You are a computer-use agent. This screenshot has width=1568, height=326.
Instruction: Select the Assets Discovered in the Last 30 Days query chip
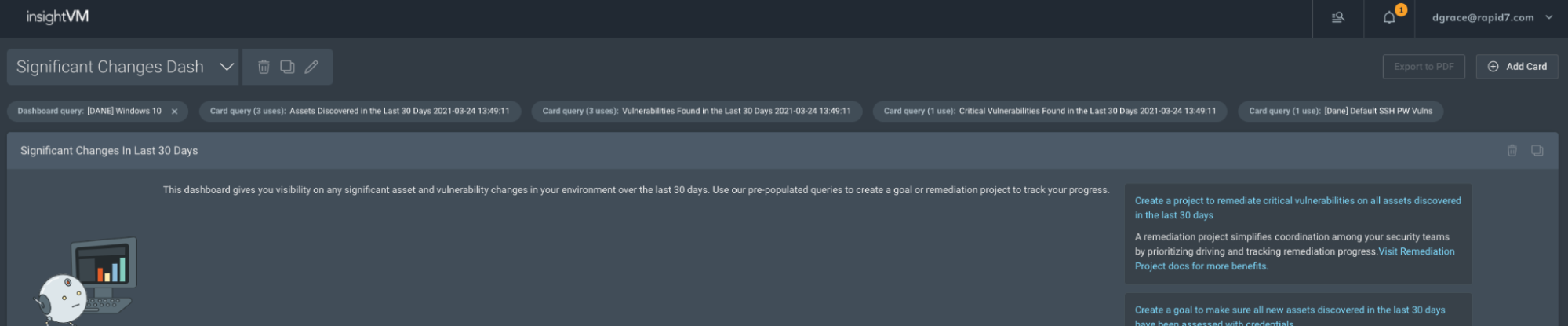tap(359, 112)
